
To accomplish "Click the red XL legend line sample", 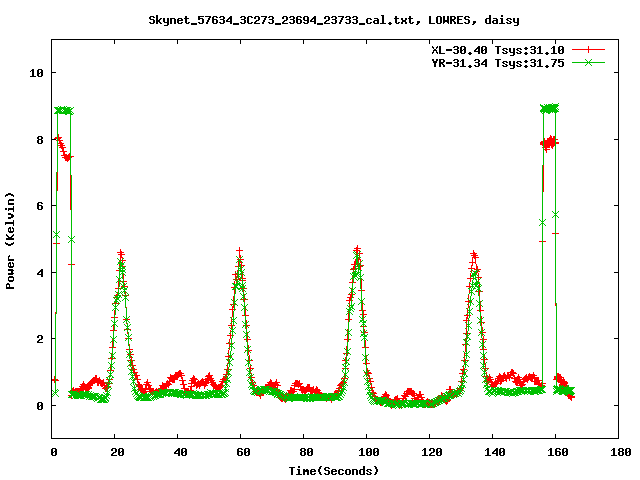I will [x=588, y=50].
